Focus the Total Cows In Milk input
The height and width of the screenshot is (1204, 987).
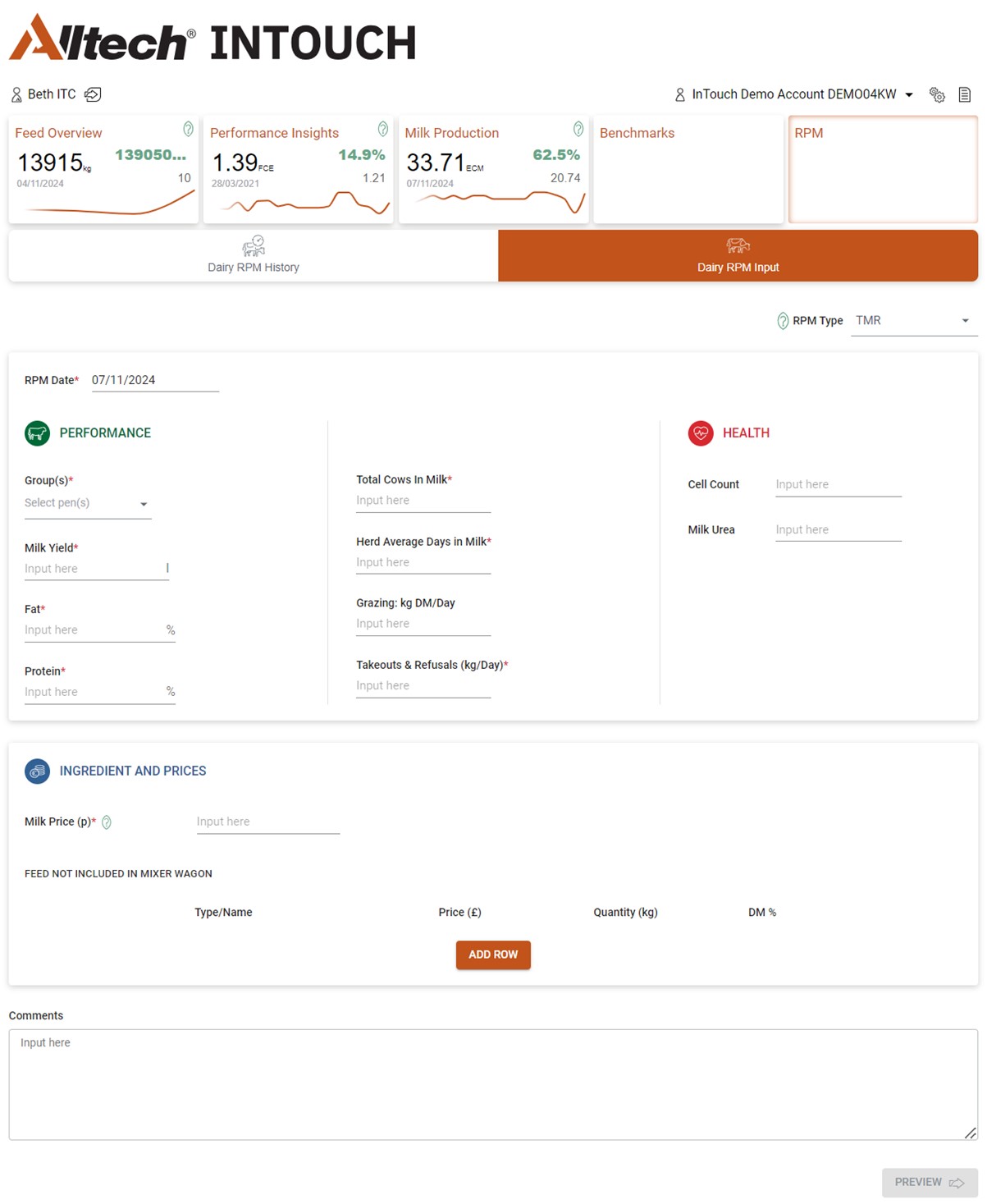point(423,501)
